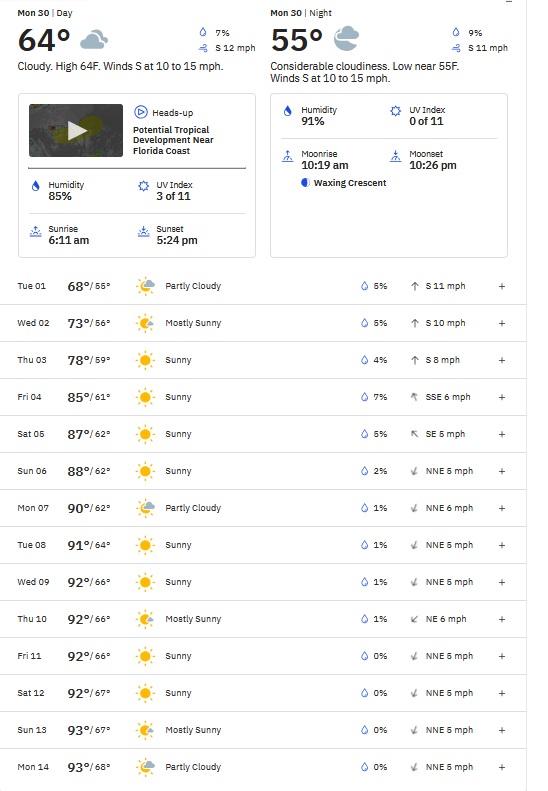Click the Mon 30 Day heading
The width and height of the screenshot is (548, 791).
tap(45, 13)
